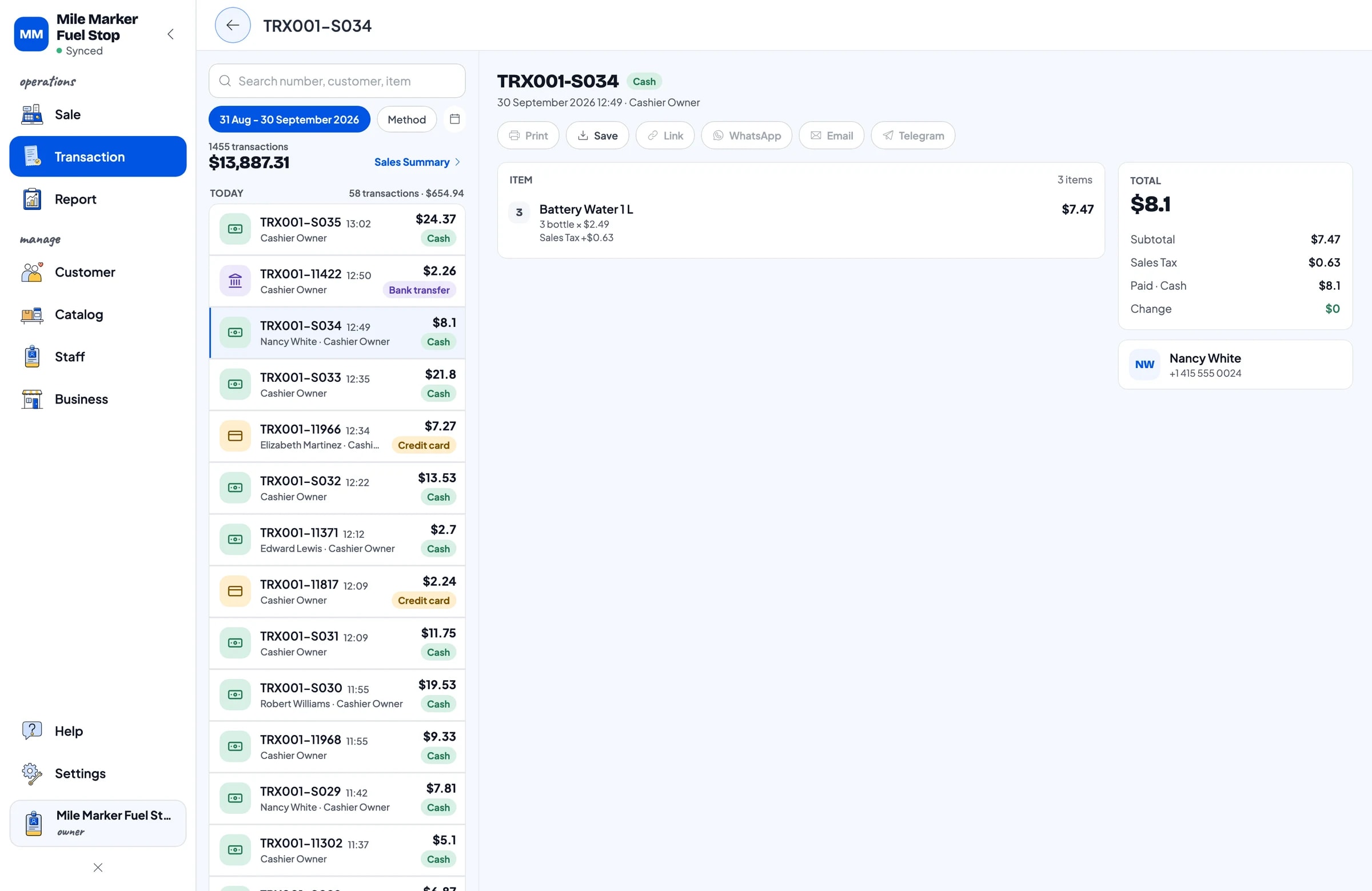Click the Telegram paper plane icon
This screenshot has width=1372, height=891.
(x=888, y=135)
